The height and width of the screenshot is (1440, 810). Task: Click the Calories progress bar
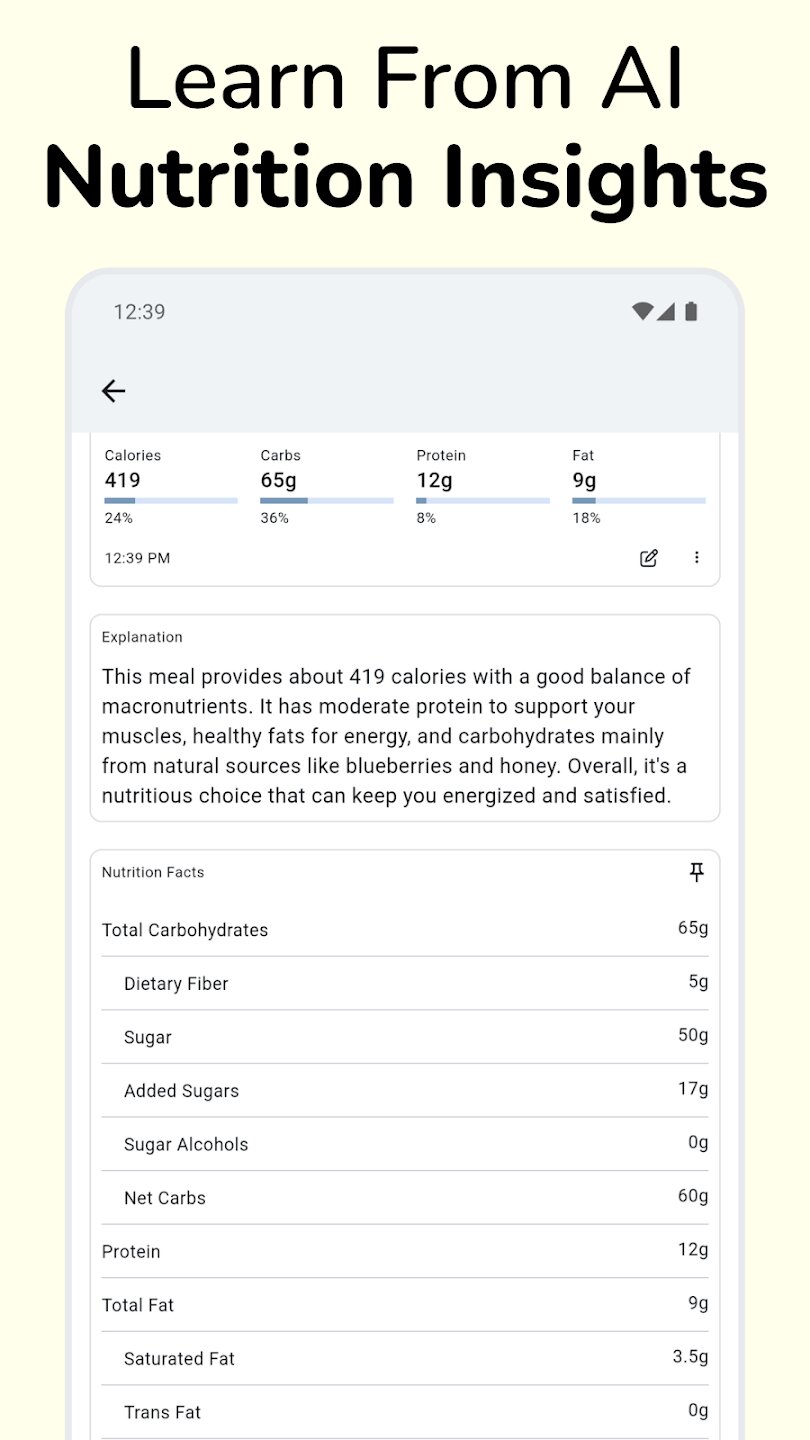point(171,500)
